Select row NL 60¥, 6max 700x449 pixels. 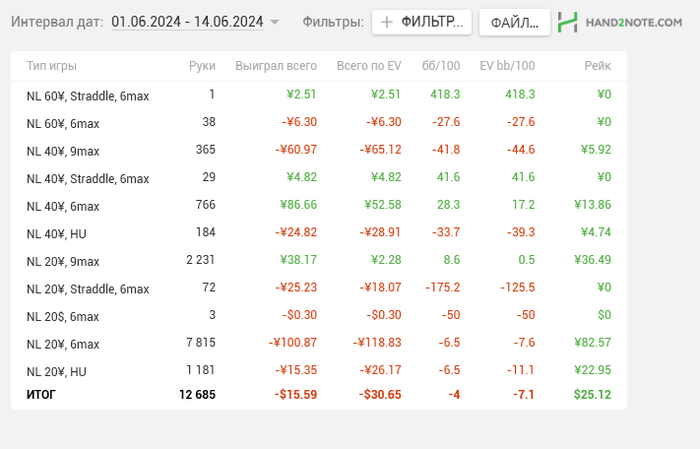click(x=319, y=123)
